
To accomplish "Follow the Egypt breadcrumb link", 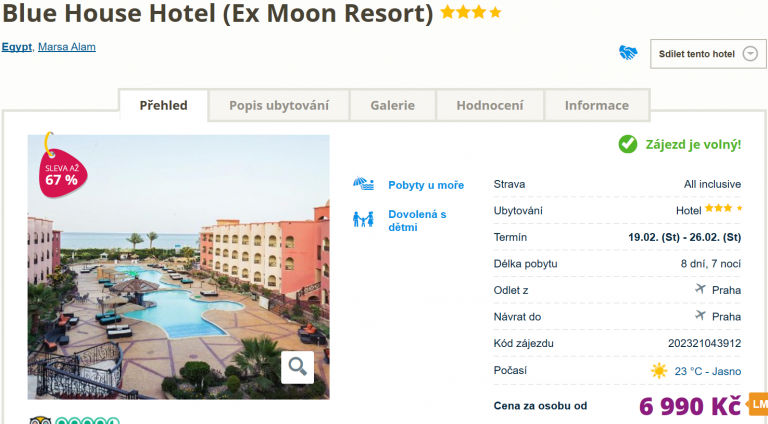I will click(17, 47).
